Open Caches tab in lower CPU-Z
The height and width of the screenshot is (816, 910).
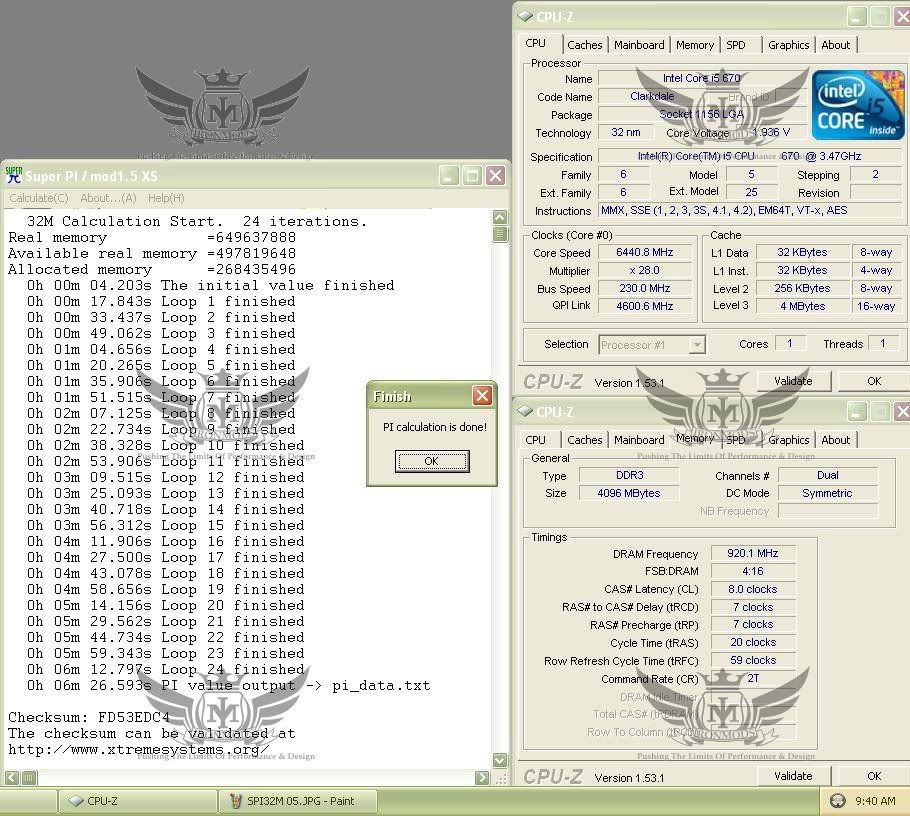(584, 440)
